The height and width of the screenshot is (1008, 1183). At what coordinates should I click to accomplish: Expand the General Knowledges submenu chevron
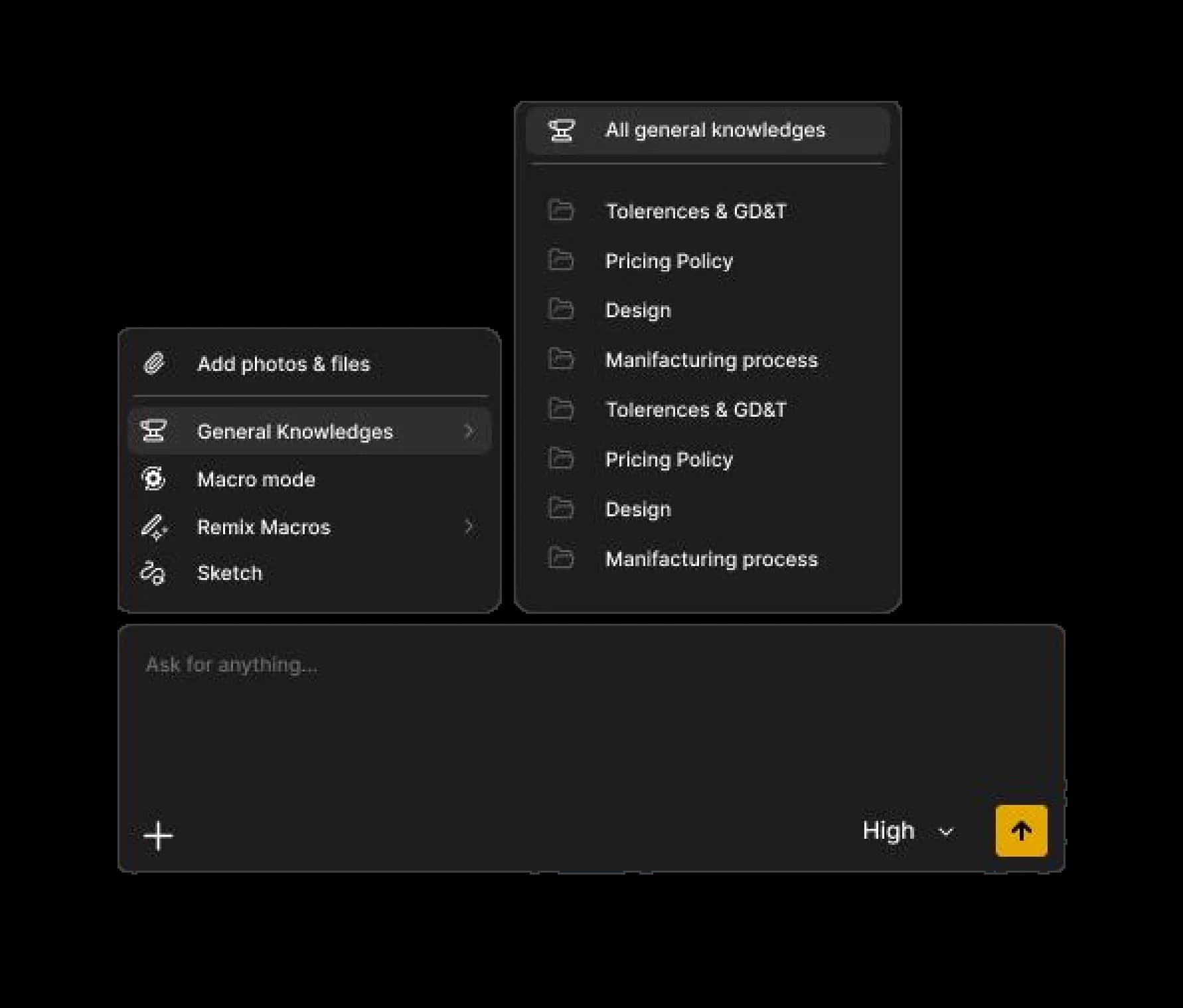pyautogui.click(x=469, y=431)
